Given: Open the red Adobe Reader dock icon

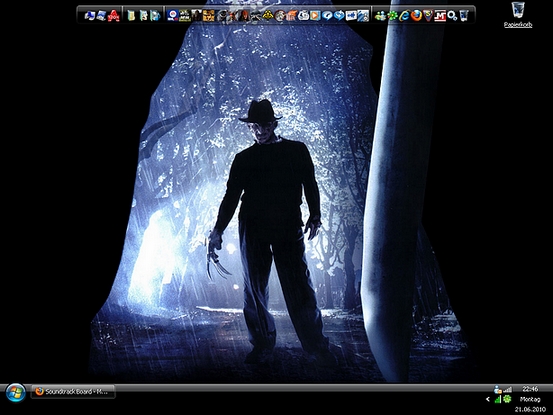Looking at the screenshot, I should pos(114,16).
